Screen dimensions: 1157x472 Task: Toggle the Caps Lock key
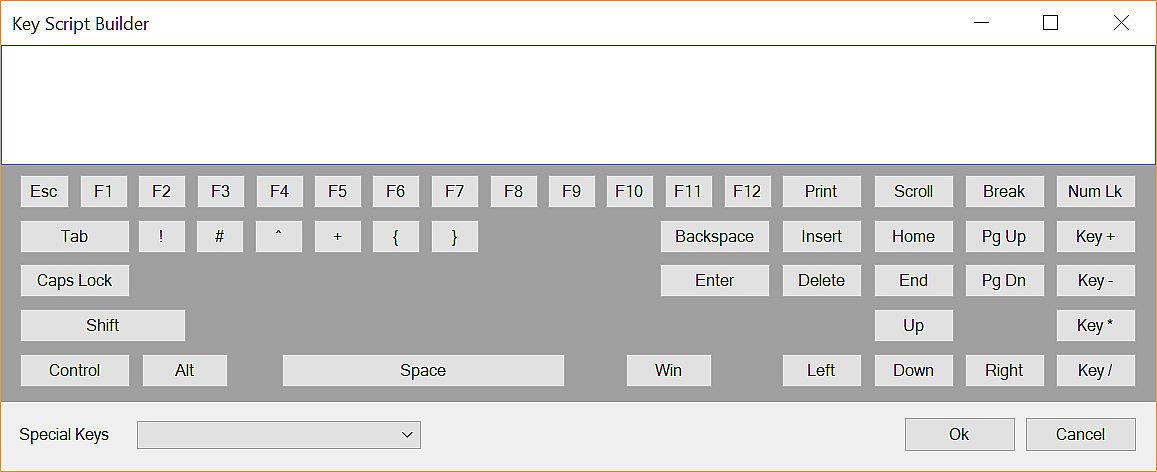pos(75,281)
